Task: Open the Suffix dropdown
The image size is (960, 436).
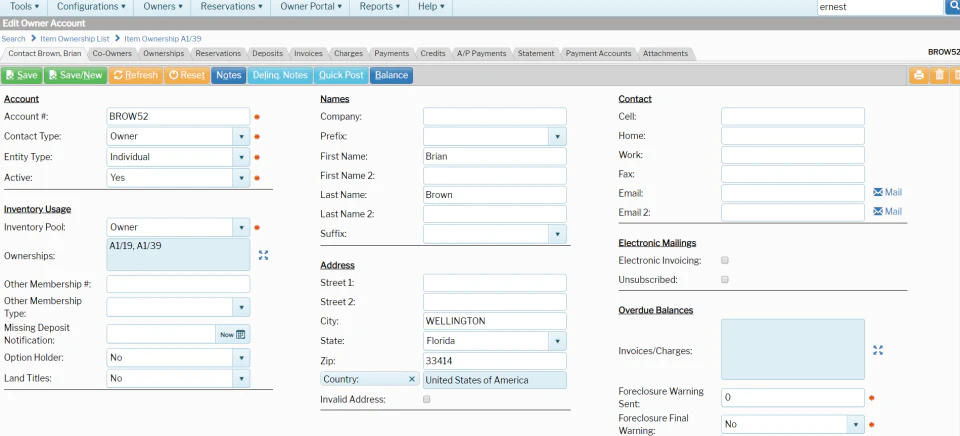Action: pos(557,234)
